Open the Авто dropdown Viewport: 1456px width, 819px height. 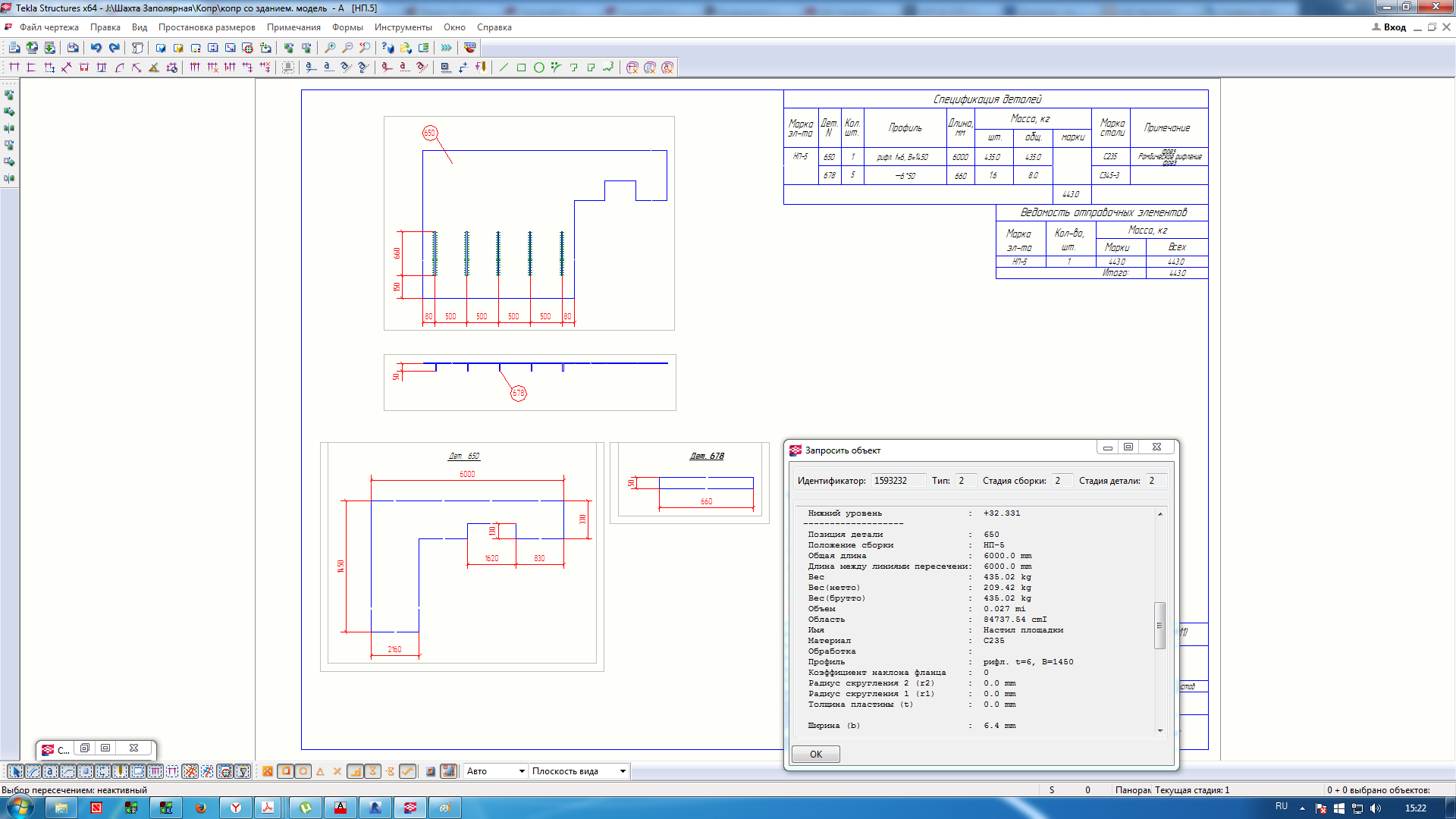pos(495,771)
